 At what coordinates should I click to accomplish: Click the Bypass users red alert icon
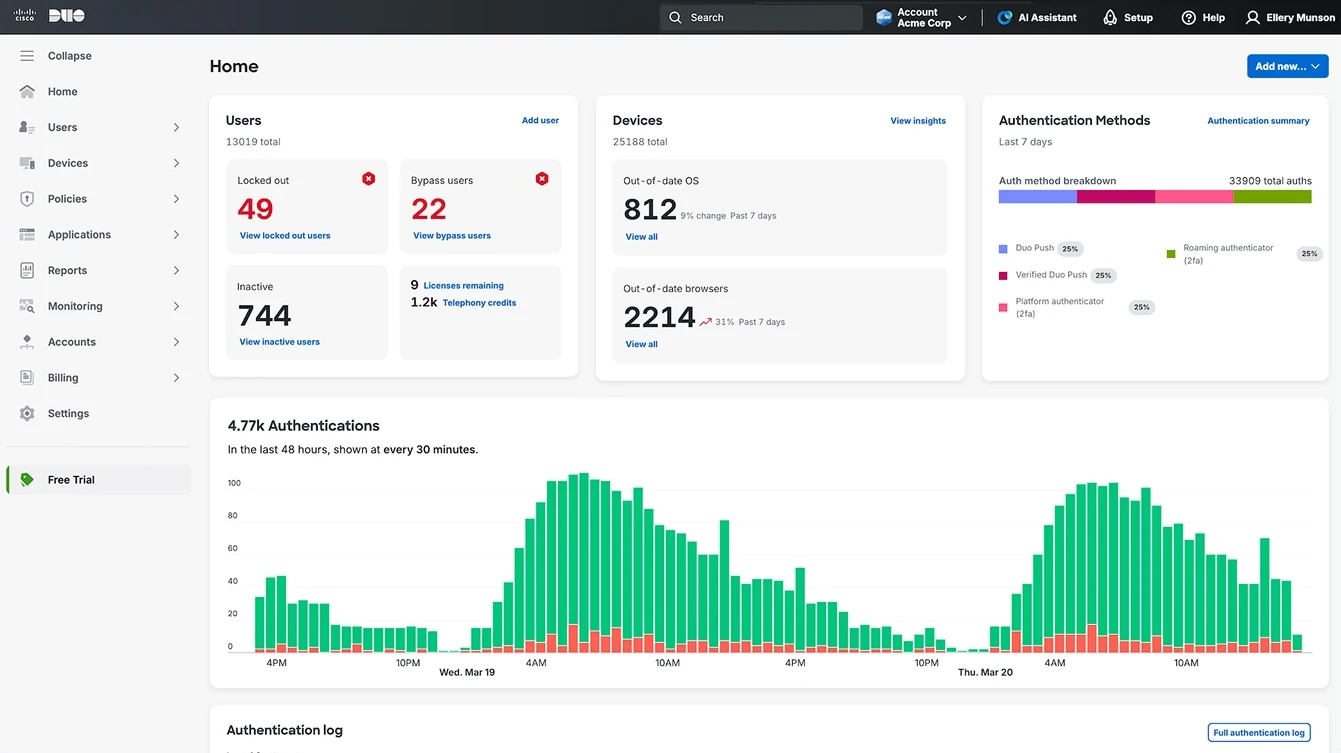[542, 179]
